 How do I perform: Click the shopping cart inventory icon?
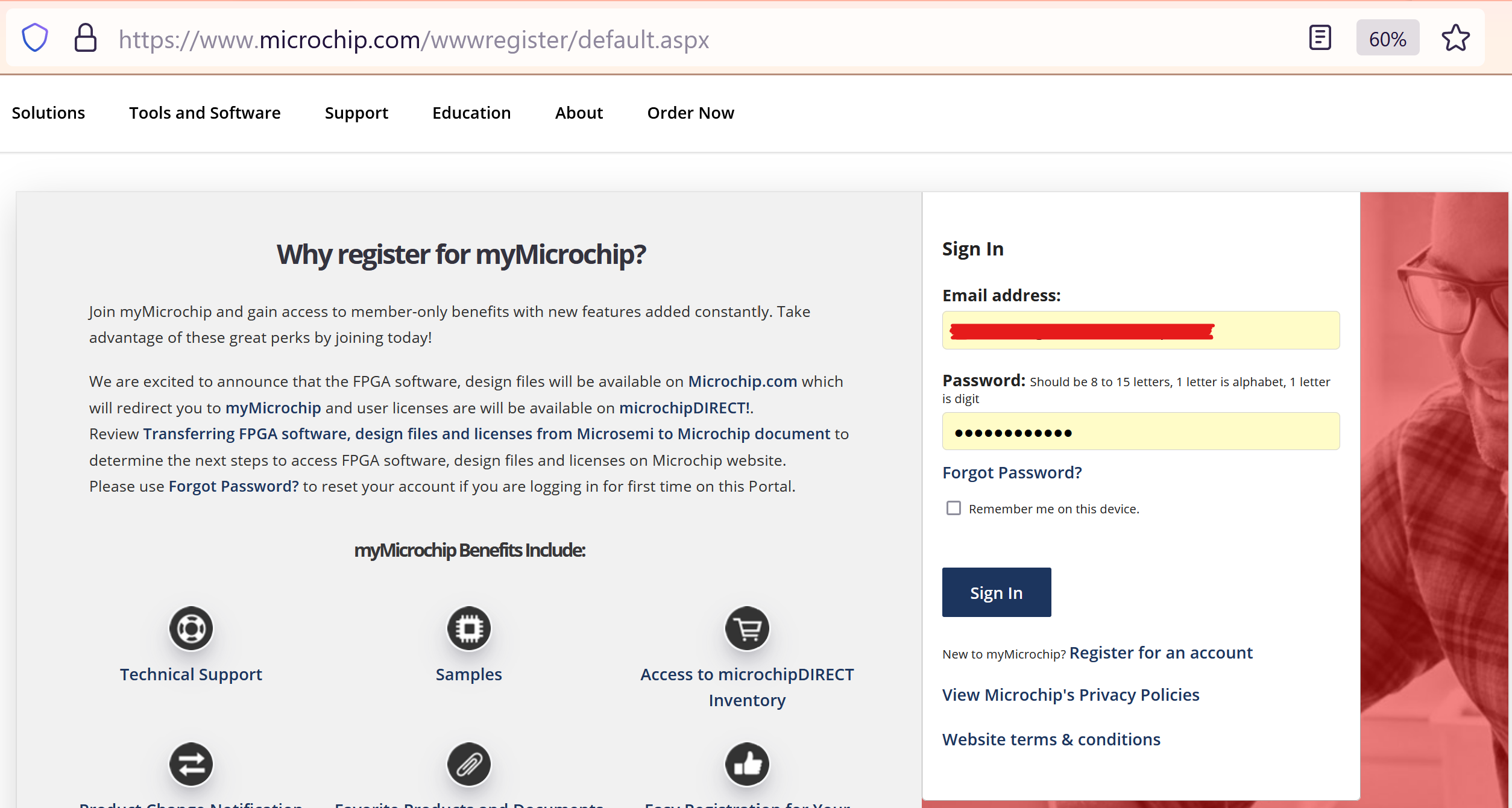(x=747, y=628)
